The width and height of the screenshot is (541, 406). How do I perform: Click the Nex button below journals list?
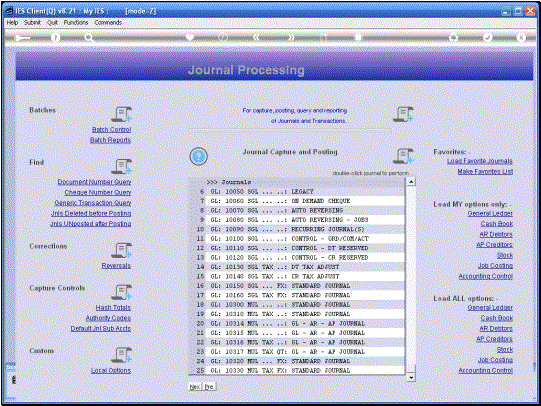195,387
